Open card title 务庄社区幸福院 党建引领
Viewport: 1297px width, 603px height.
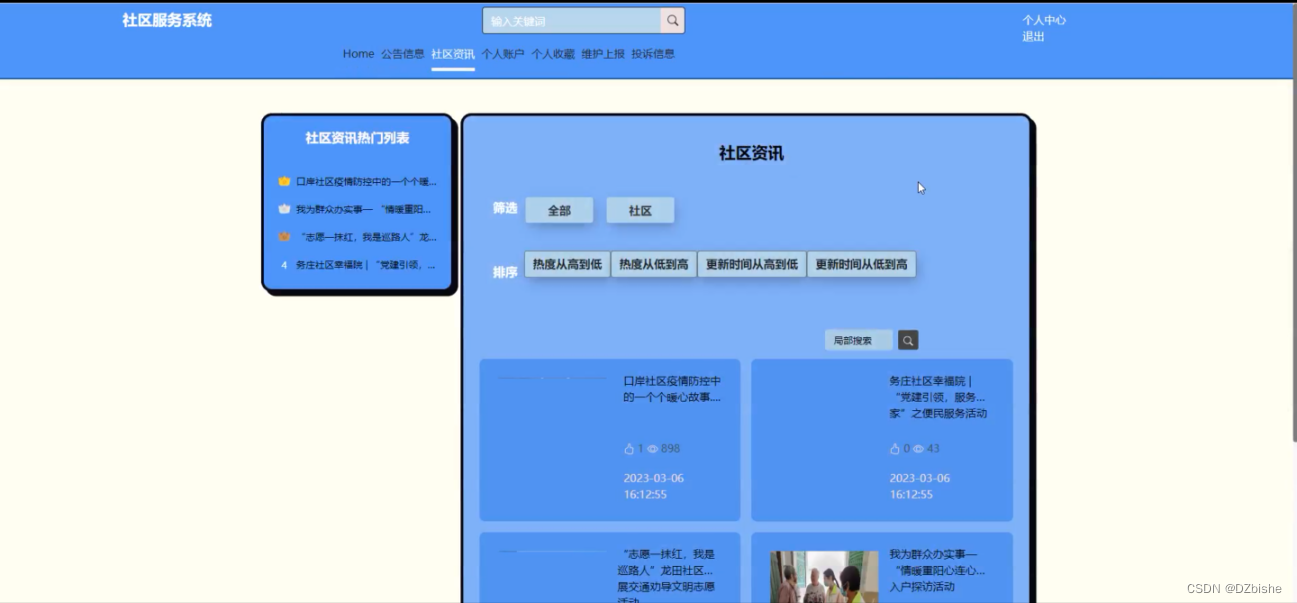click(938, 397)
